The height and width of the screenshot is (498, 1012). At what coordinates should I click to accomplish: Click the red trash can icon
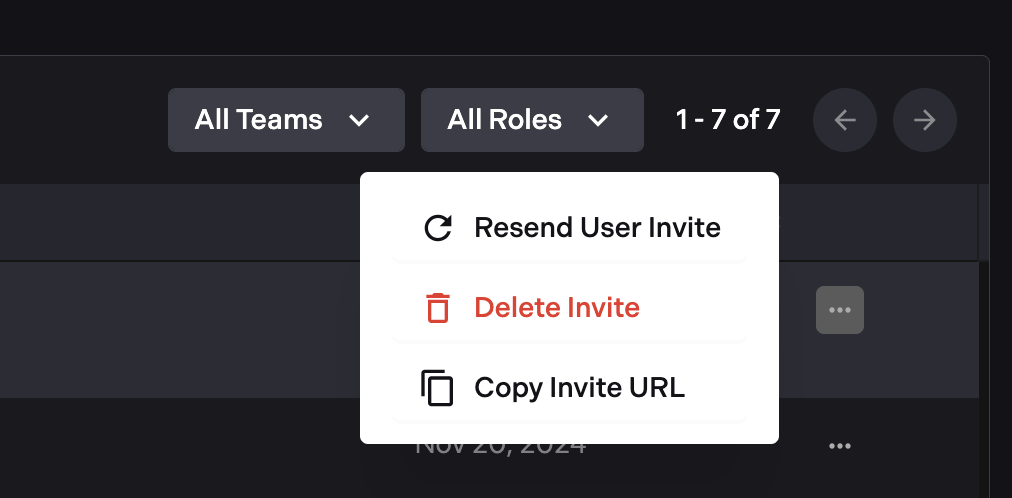(437, 307)
